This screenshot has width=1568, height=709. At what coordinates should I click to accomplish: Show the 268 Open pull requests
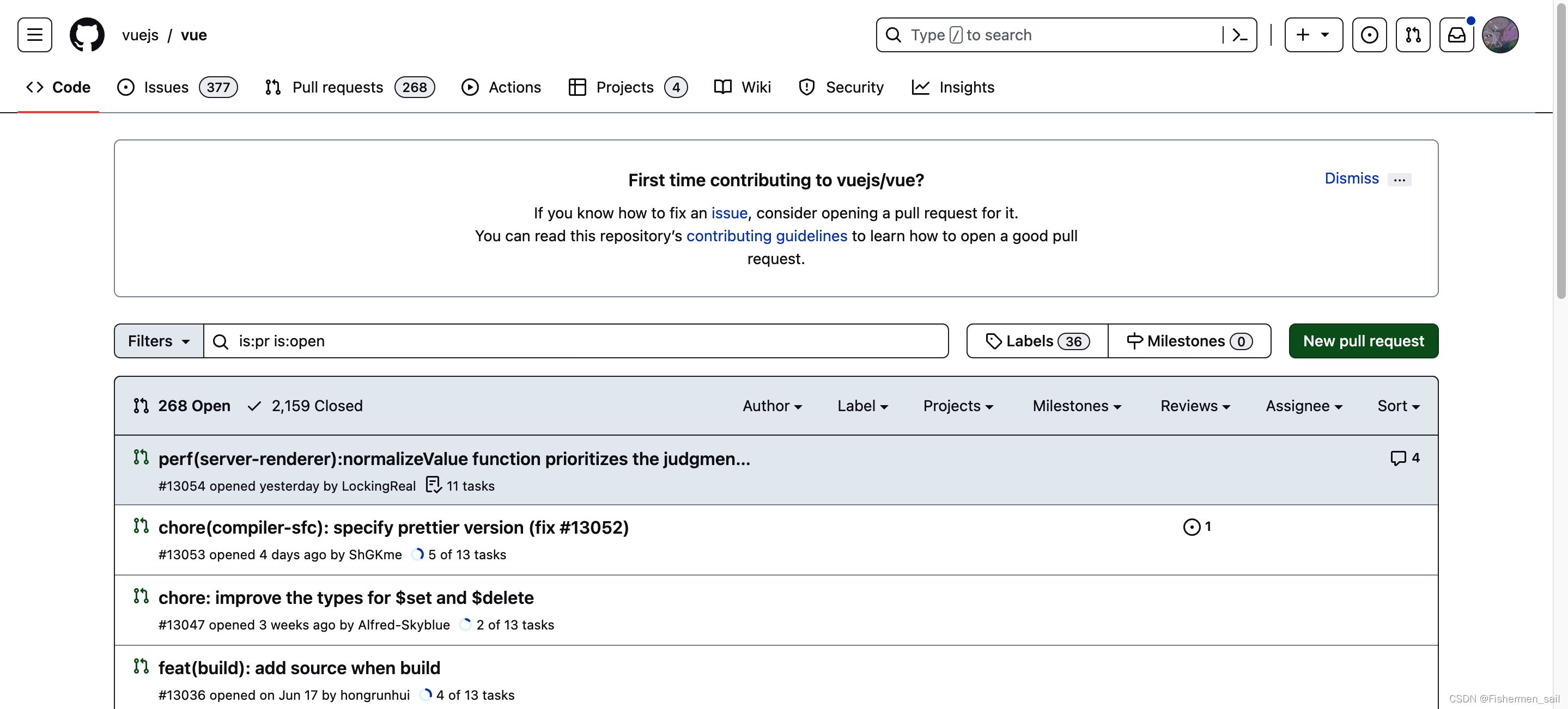click(182, 406)
